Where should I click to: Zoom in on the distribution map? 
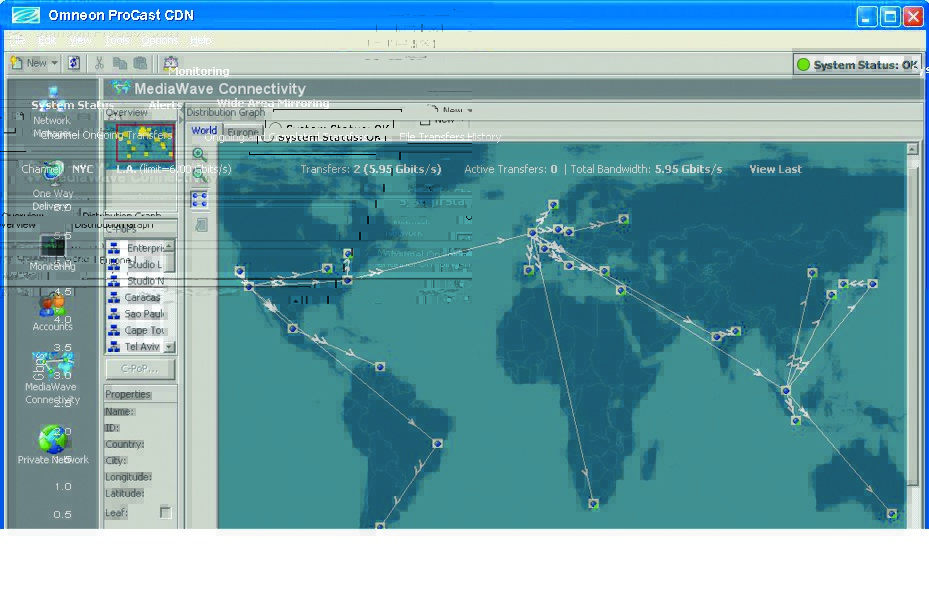coord(200,155)
